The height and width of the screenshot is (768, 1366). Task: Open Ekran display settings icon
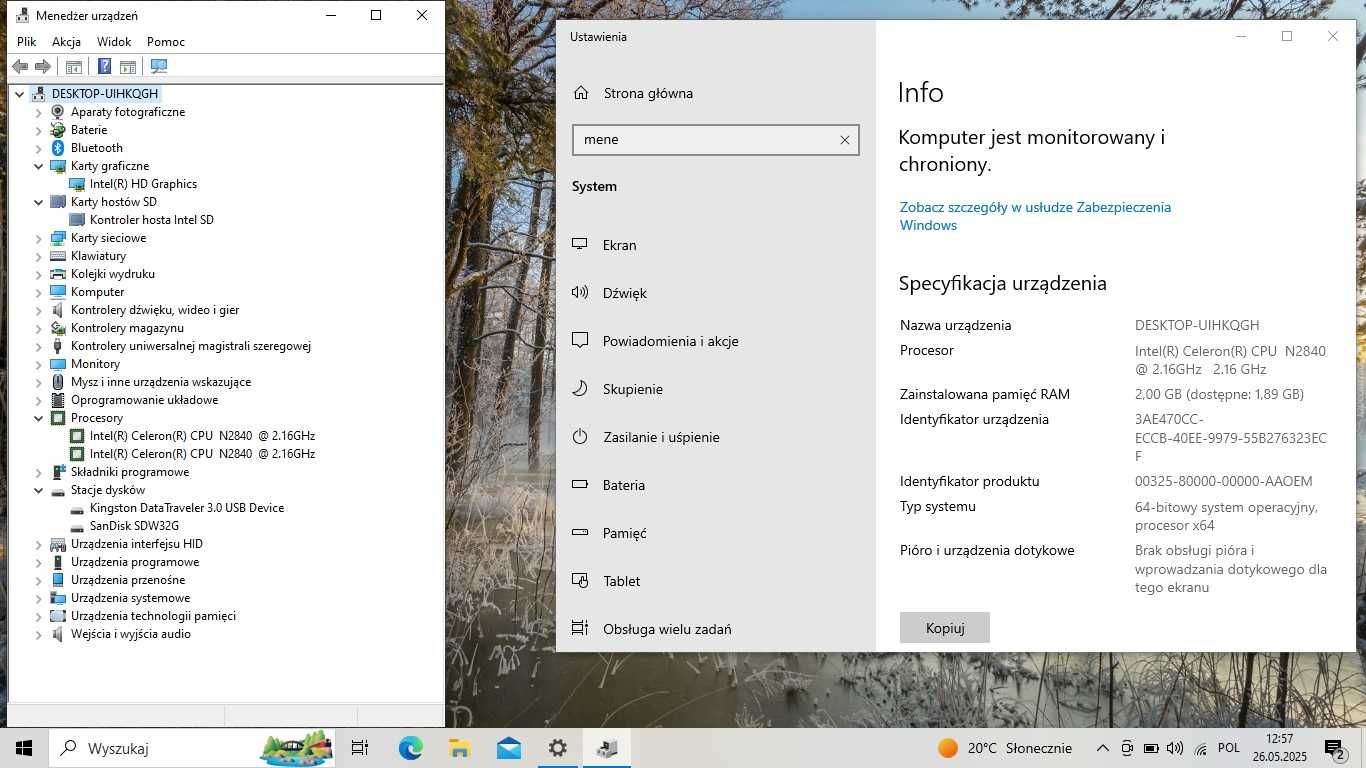[x=580, y=245]
